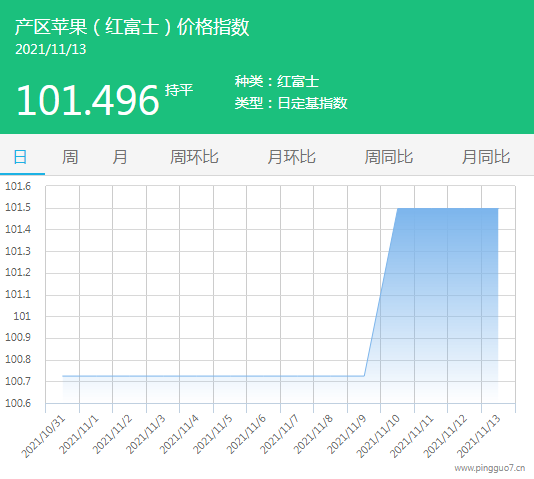Image resolution: width=534 pixels, height=479 pixels.
Task: Click the 2021/11/5 axis date label
Action: (x=213, y=435)
